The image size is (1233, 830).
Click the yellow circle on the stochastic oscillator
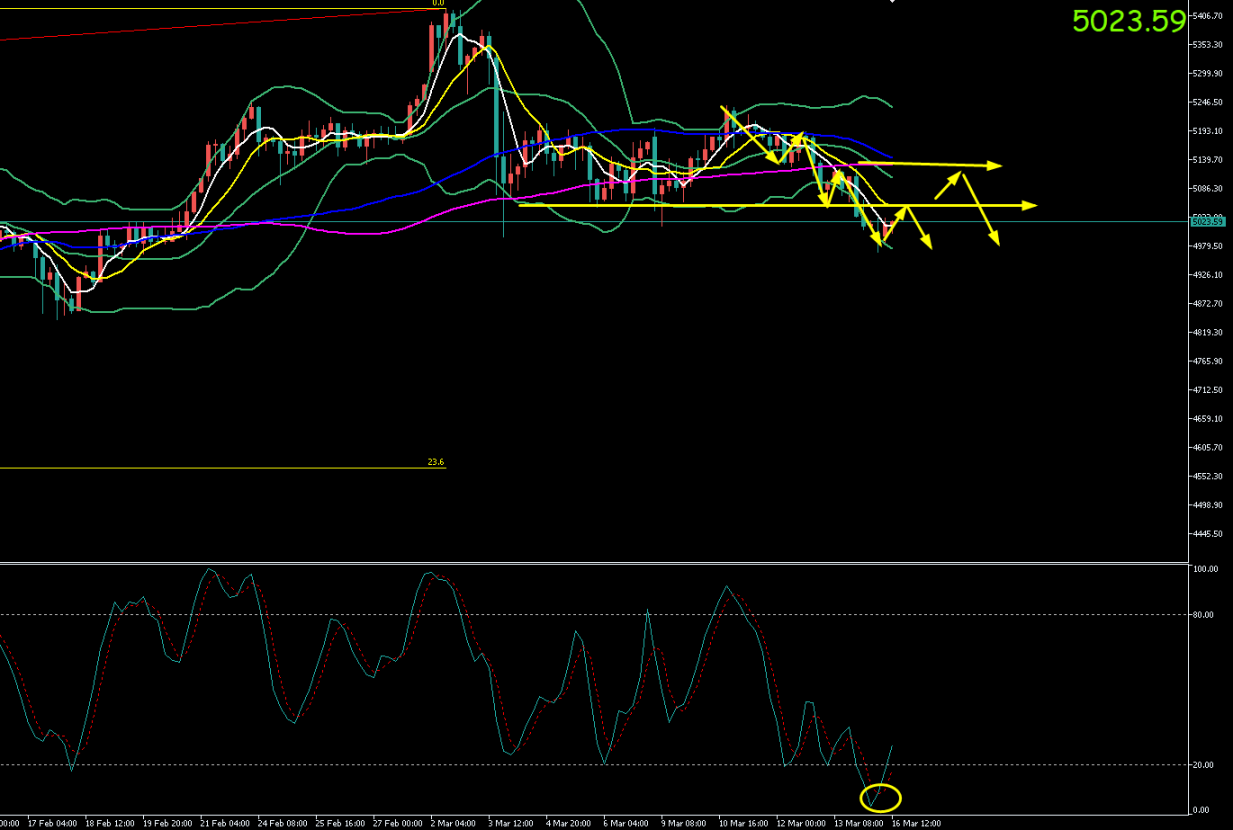point(881,797)
